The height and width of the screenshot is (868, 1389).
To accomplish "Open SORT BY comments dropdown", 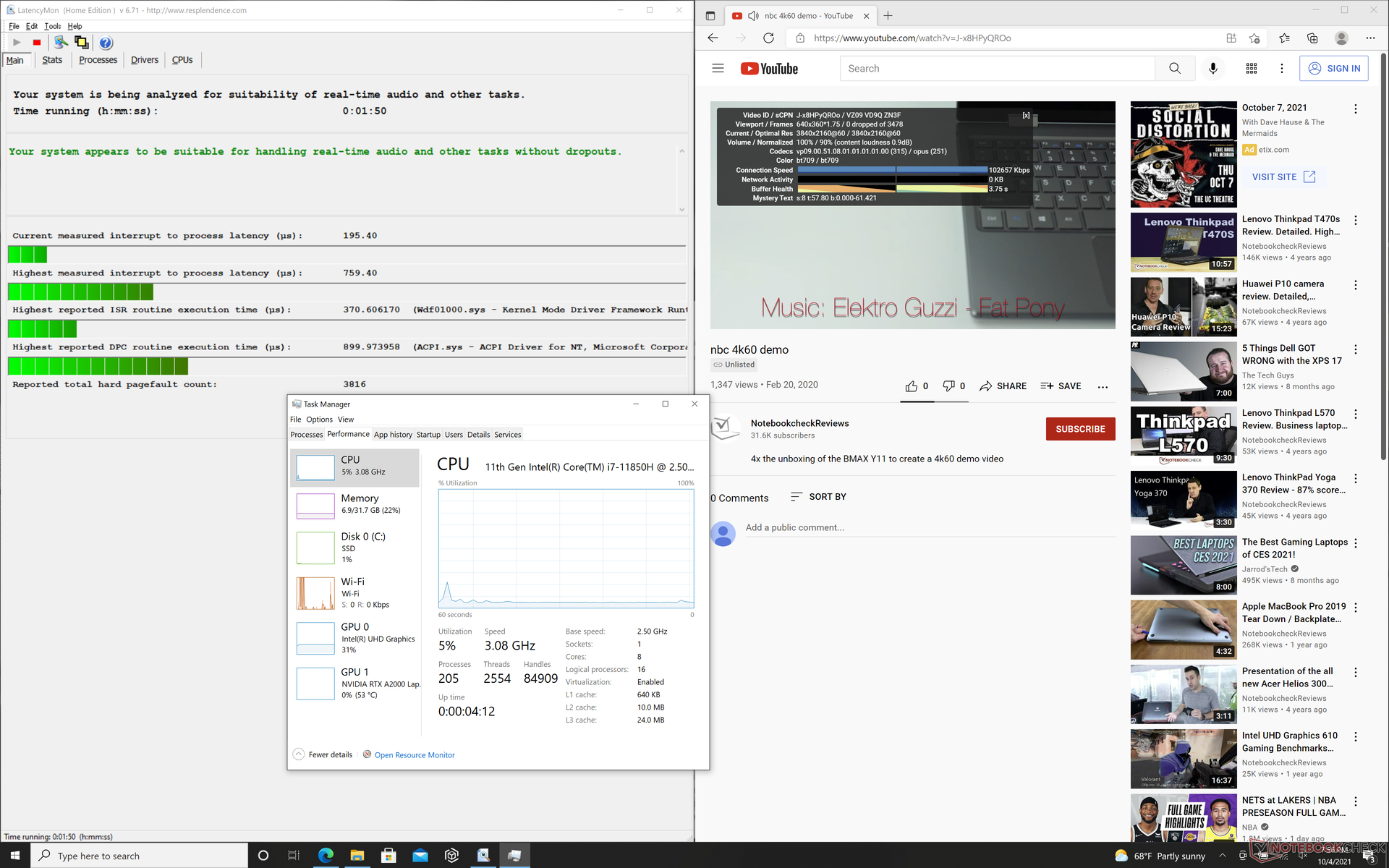I will click(x=818, y=497).
